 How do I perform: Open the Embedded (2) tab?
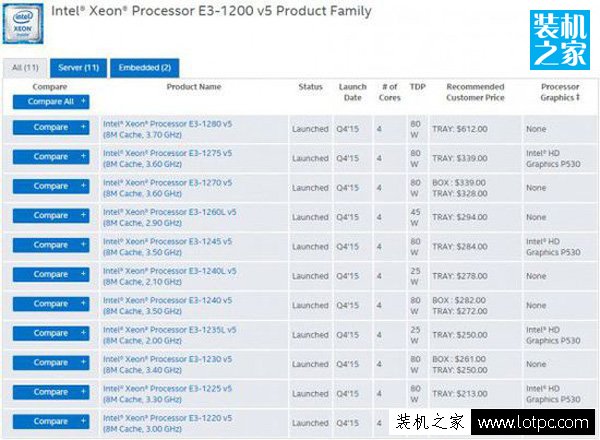(145, 68)
